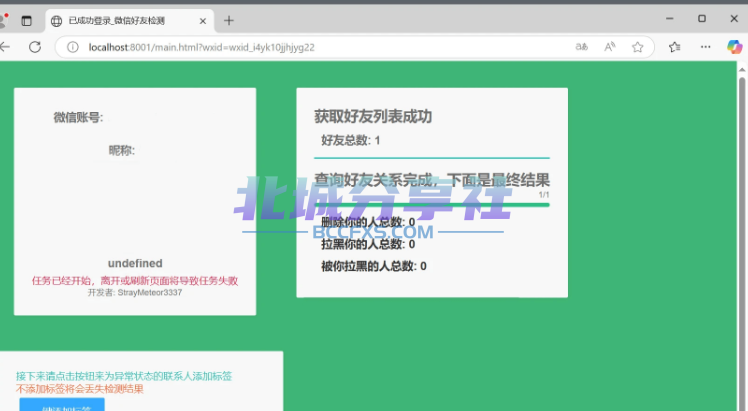Click 拉黑你的人总数: 0 result
Screen dimensions: 748x411
click(x=368, y=244)
